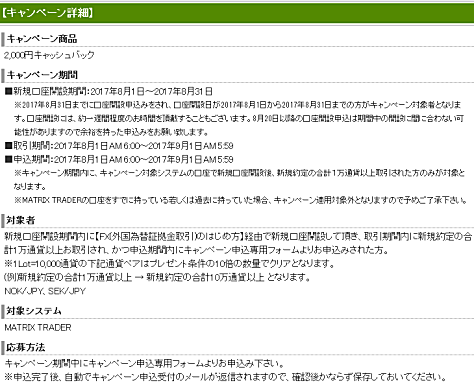The image size is (474, 385).
Task: Click the black square bullet before 申込期間
Action: (9, 159)
